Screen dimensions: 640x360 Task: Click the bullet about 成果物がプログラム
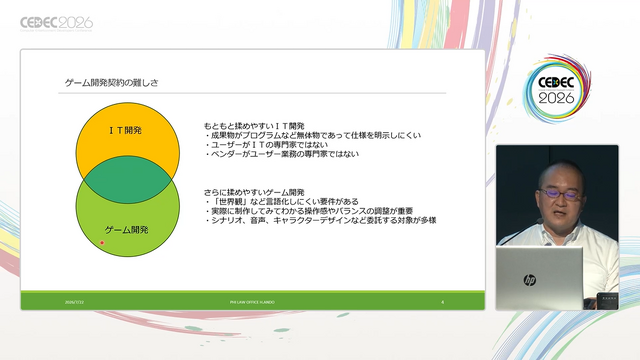[312, 136]
